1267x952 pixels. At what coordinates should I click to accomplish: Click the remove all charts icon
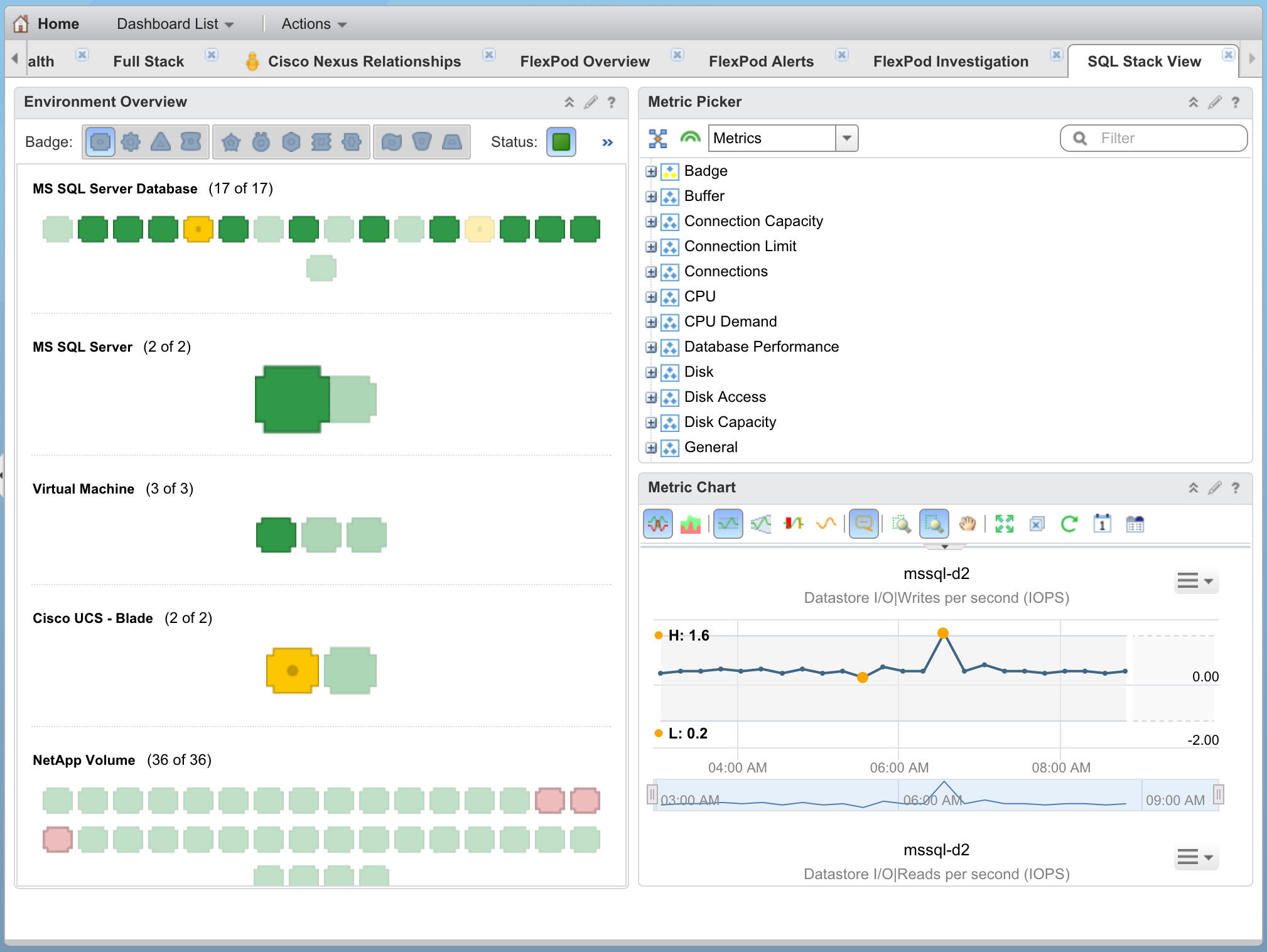click(1037, 524)
